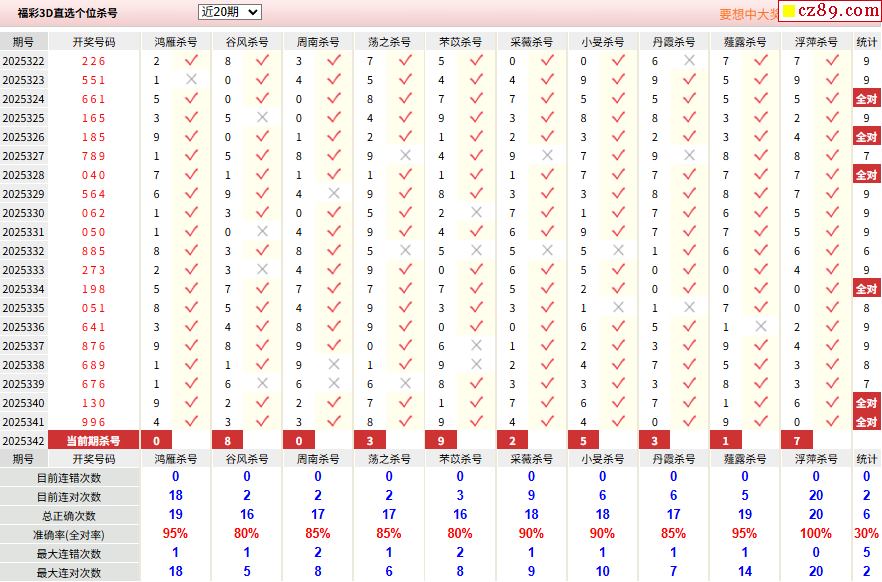Click the red check for 薤露杀号 in row 2025340

760,402
